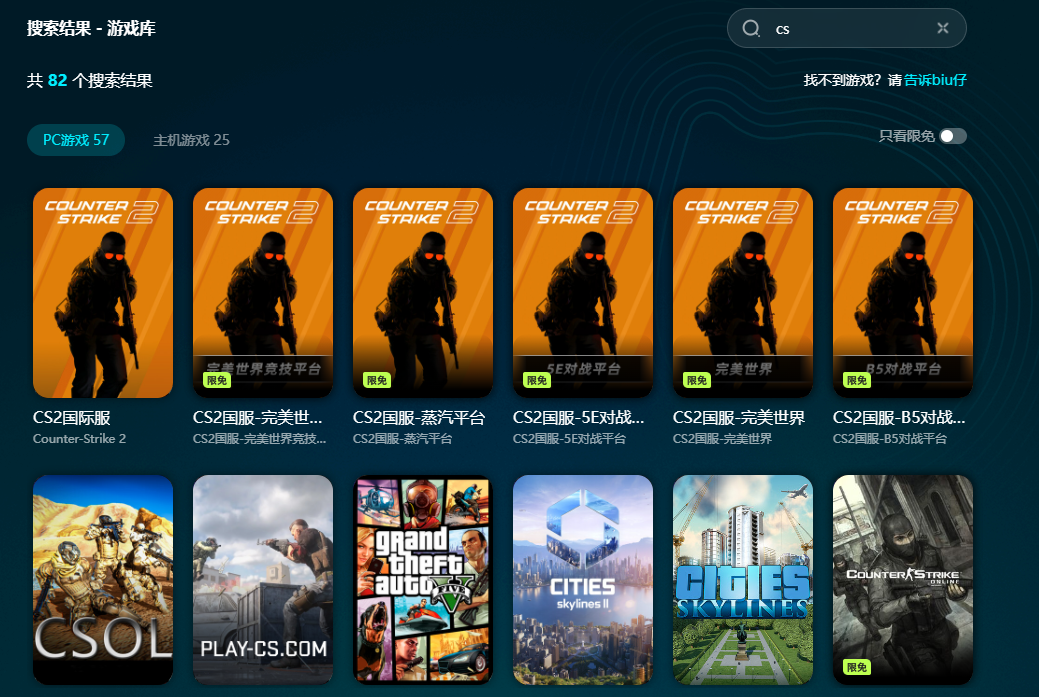Open the 告诉biu仔 link
The width and height of the screenshot is (1039, 697).
click(935, 80)
